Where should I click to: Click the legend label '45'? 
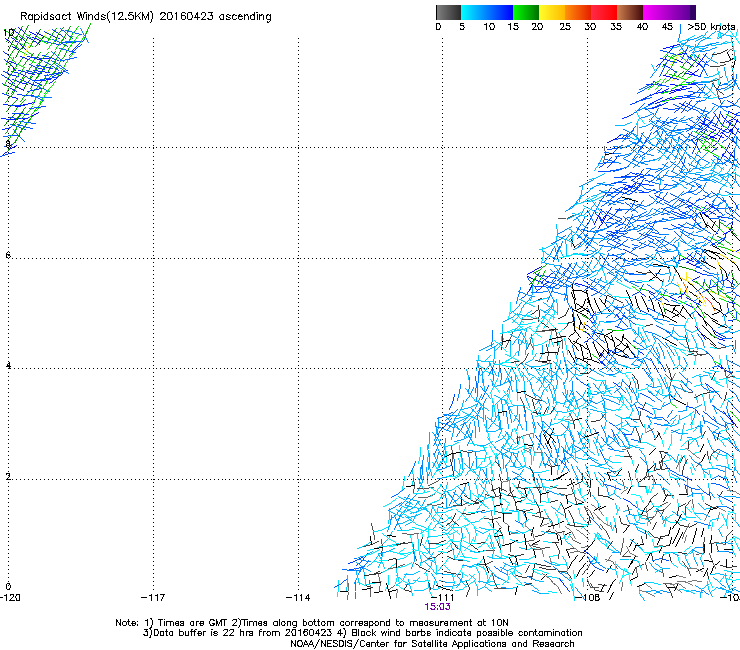[x=667, y=27]
